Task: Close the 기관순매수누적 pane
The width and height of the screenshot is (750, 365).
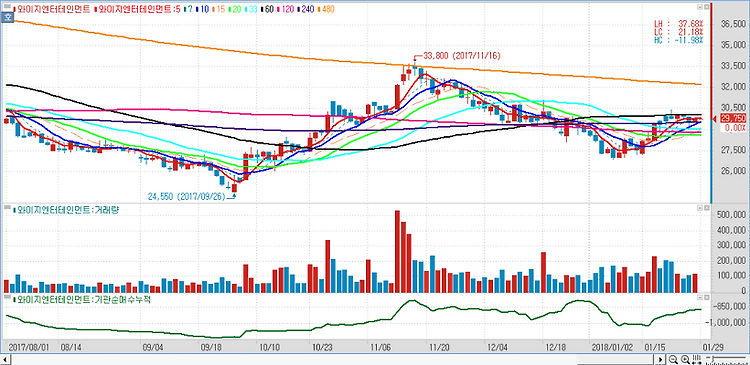Action: point(706,298)
